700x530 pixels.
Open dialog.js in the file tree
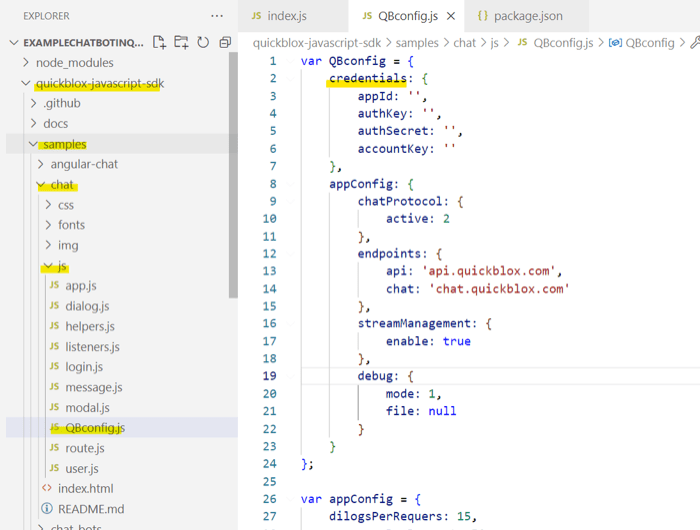(x=87, y=306)
